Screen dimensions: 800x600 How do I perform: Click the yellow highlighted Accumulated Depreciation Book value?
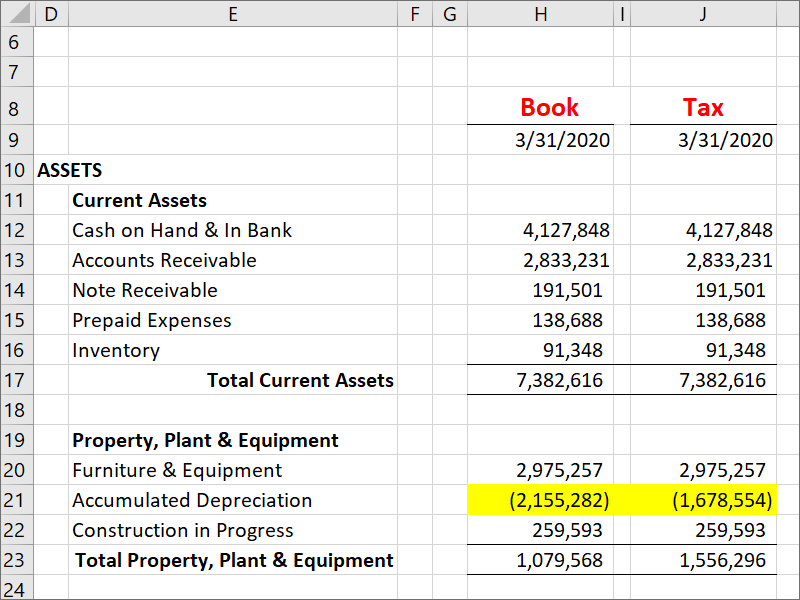coord(540,500)
